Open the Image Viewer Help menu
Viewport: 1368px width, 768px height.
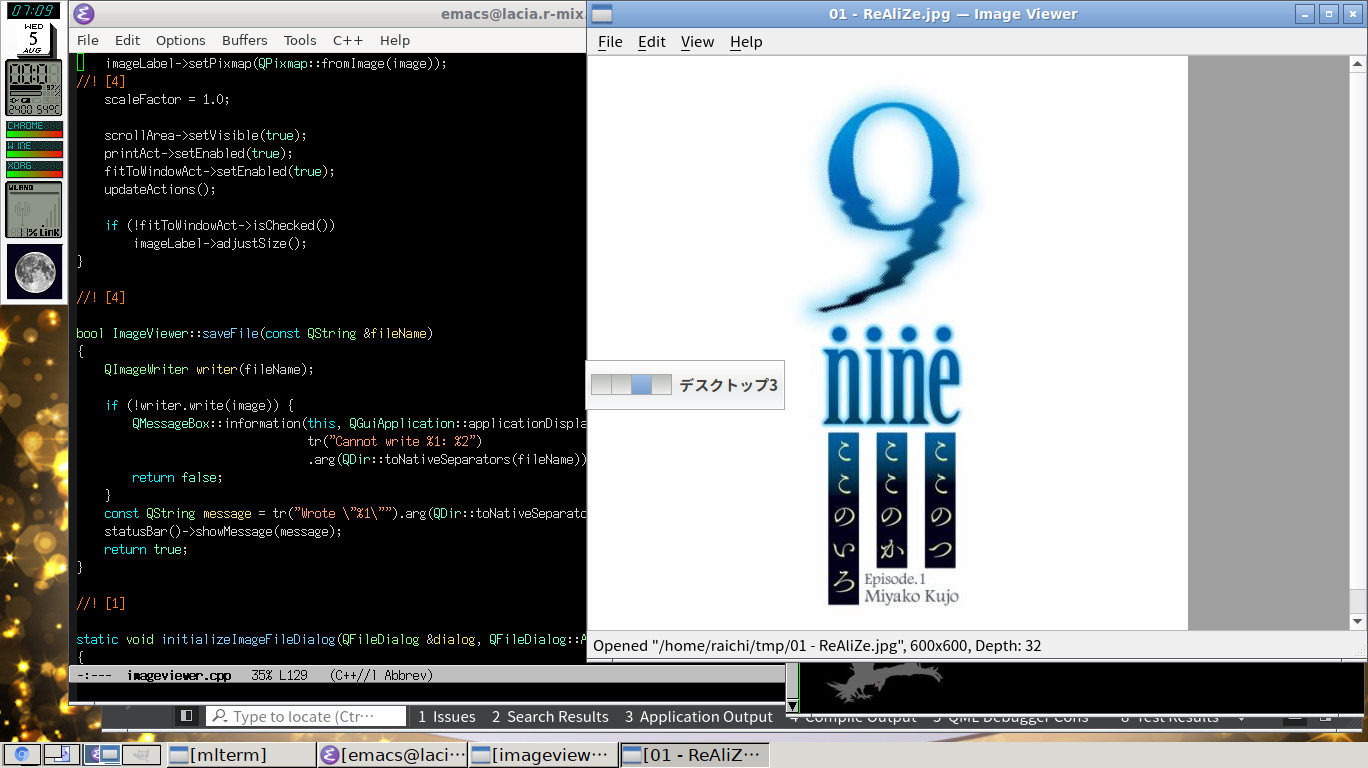pos(746,41)
